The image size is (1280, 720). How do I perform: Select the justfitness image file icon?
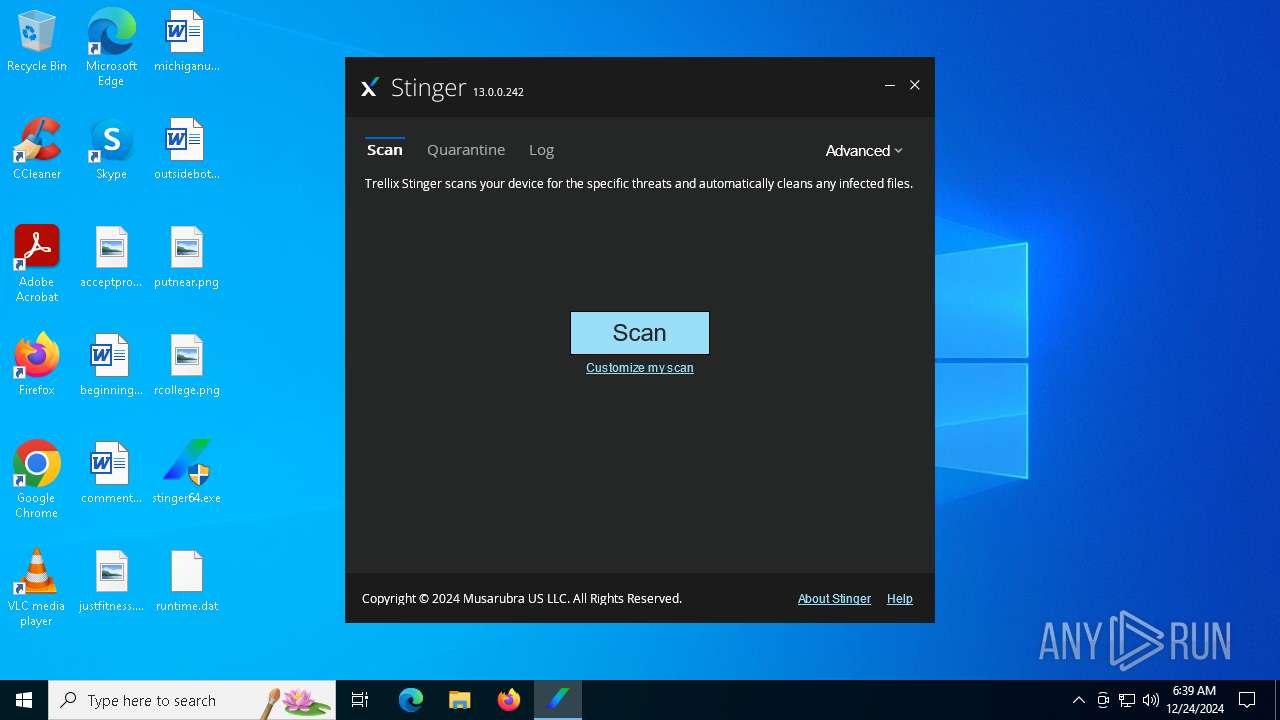pyautogui.click(x=111, y=582)
